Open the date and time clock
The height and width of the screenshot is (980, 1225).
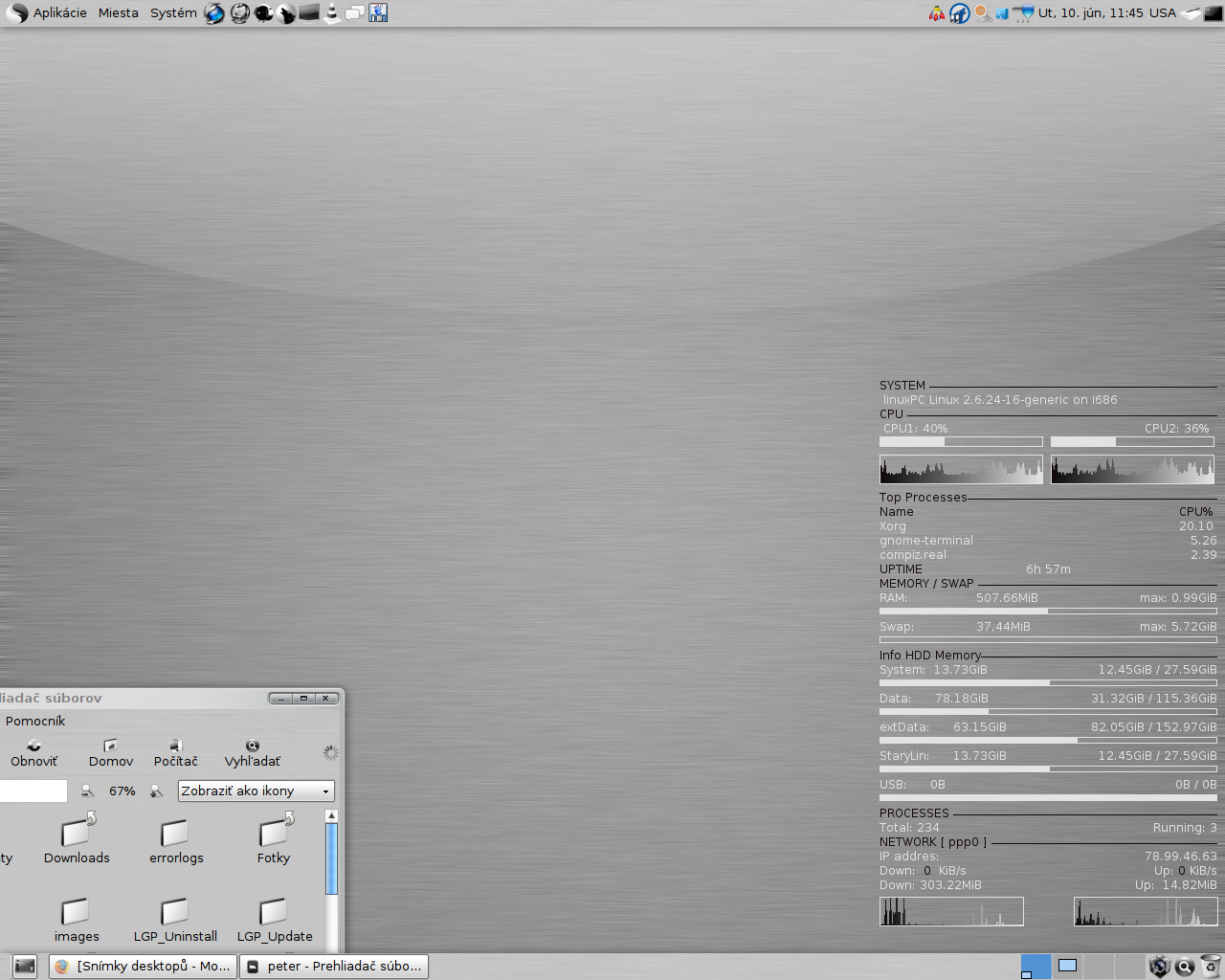(x=1091, y=12)
